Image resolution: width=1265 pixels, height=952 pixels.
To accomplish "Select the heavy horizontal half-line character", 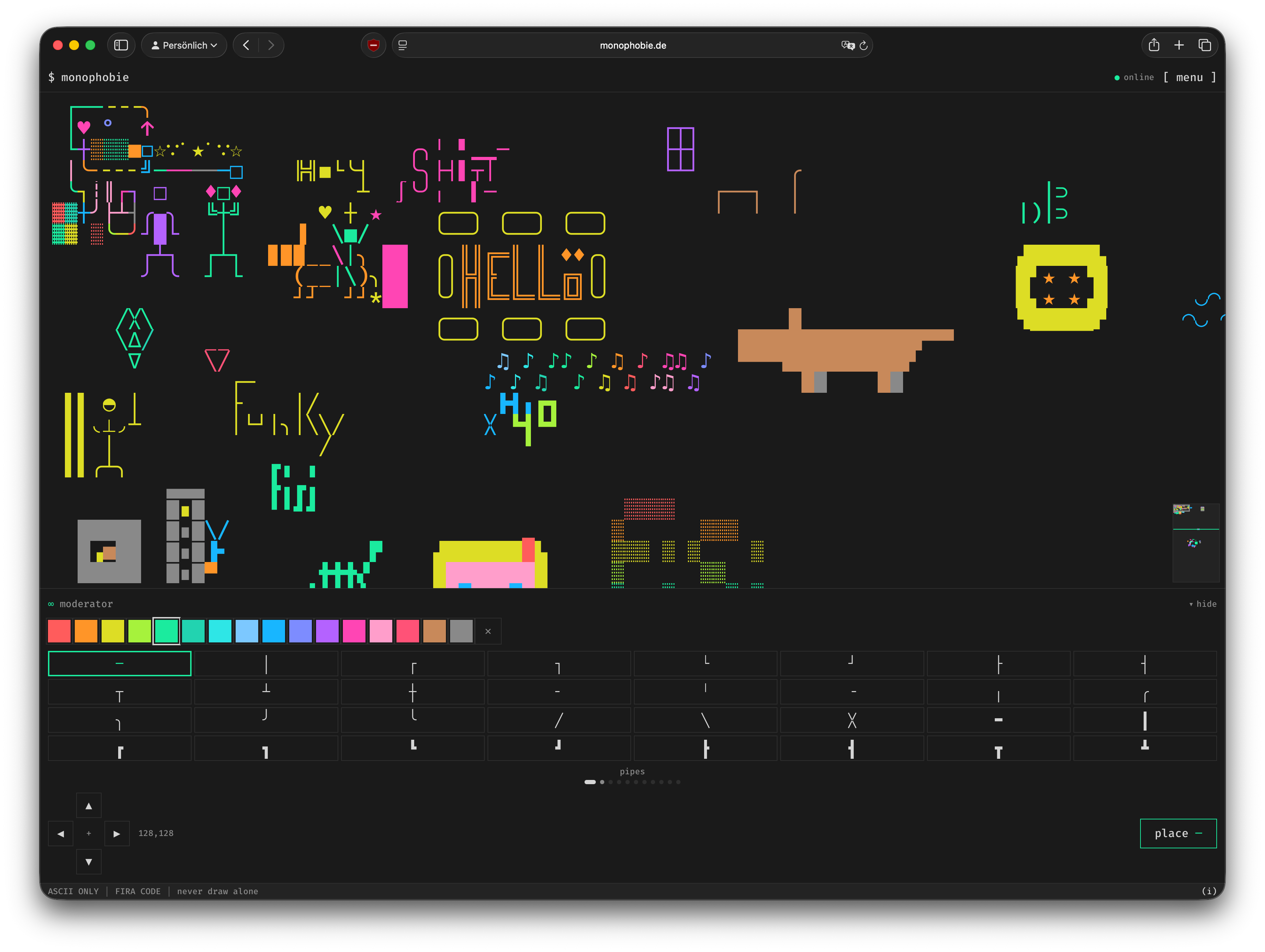I will [x=999, y=720].
